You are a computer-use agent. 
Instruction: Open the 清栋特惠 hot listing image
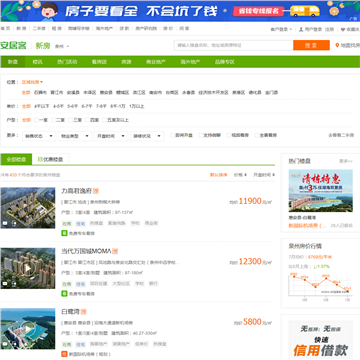pos(321,191)
